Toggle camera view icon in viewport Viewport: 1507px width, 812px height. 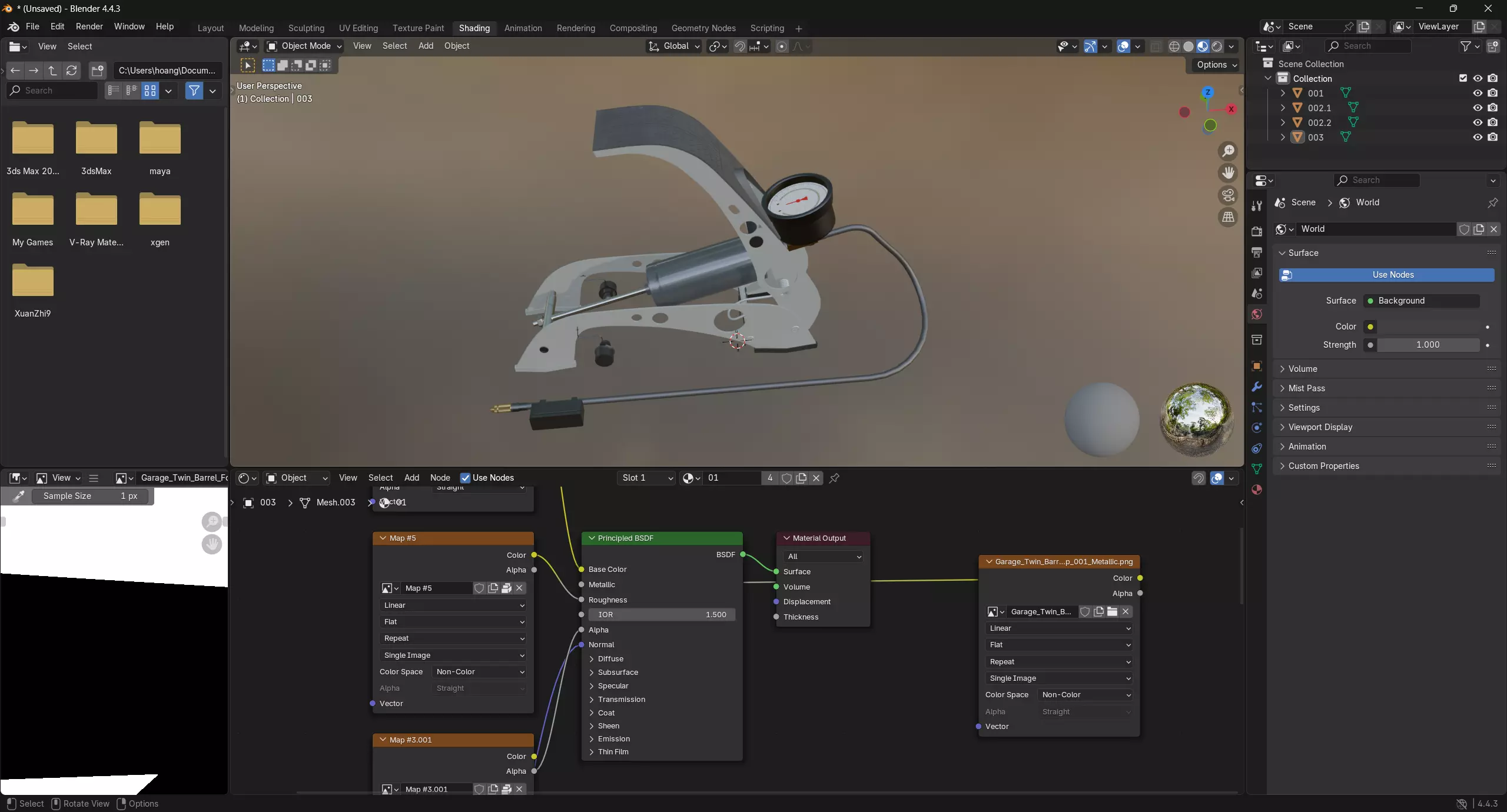click(x=1228, y=195)
